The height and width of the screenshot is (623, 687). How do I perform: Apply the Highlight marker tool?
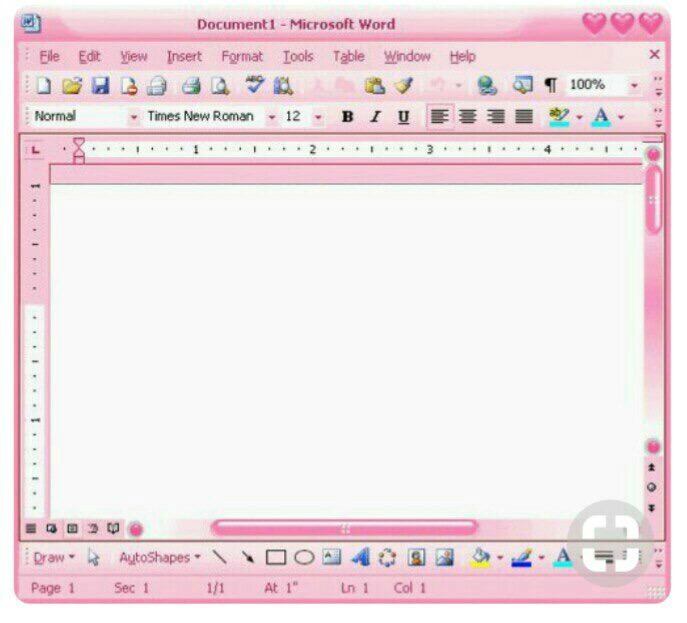[559, 117]
